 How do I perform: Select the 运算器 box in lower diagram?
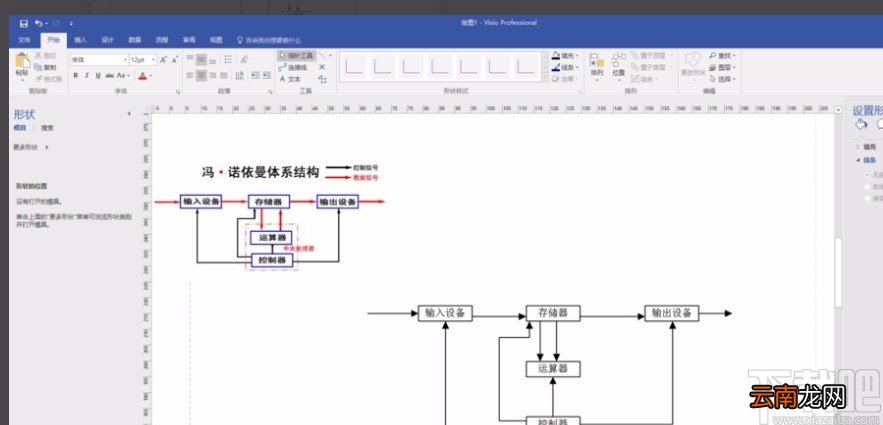[553, 369]
